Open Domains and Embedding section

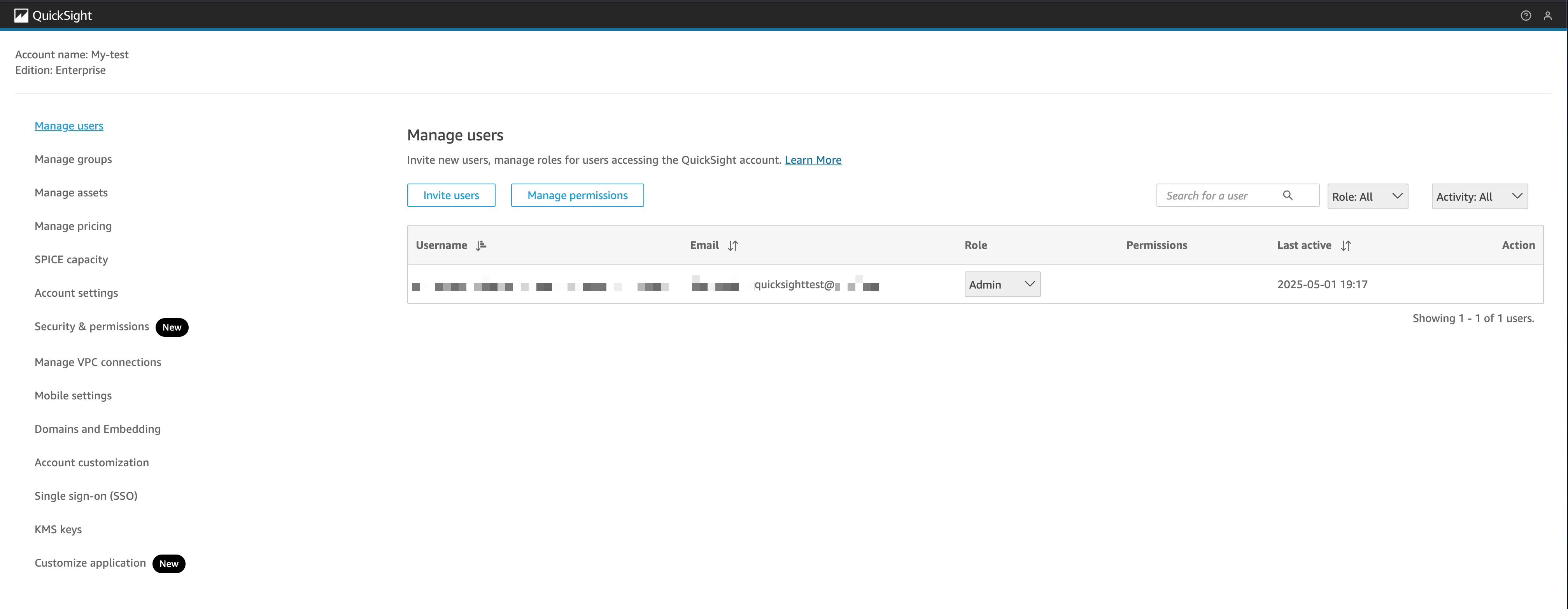point(97,429)
